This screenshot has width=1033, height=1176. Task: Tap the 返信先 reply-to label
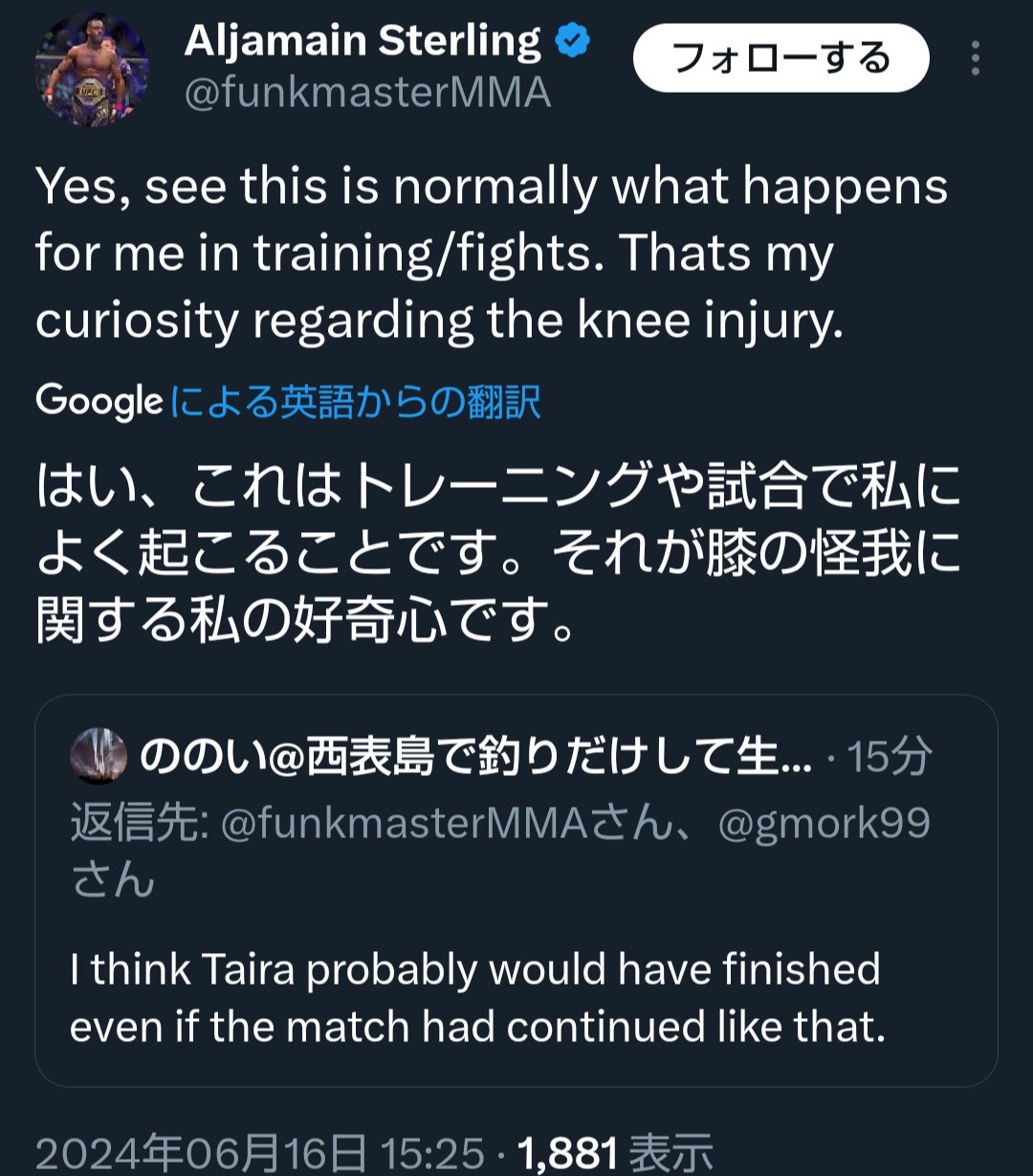coord(139,823)
